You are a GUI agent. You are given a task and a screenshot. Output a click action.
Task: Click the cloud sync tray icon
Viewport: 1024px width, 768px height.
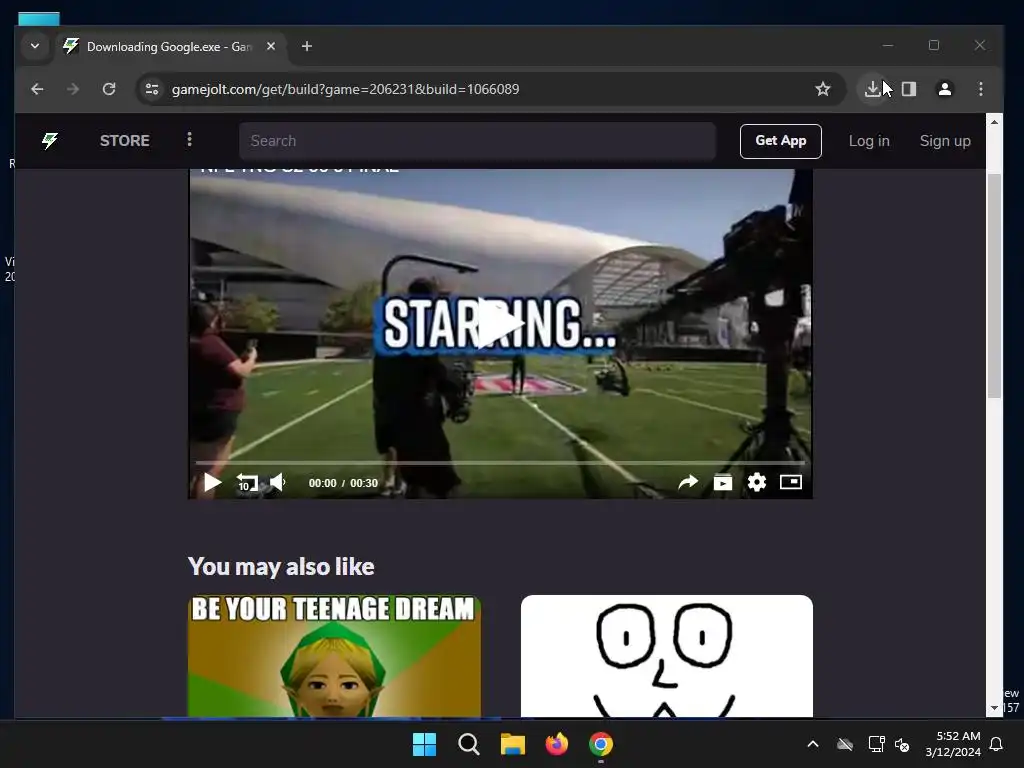click(x=845, y=744)
